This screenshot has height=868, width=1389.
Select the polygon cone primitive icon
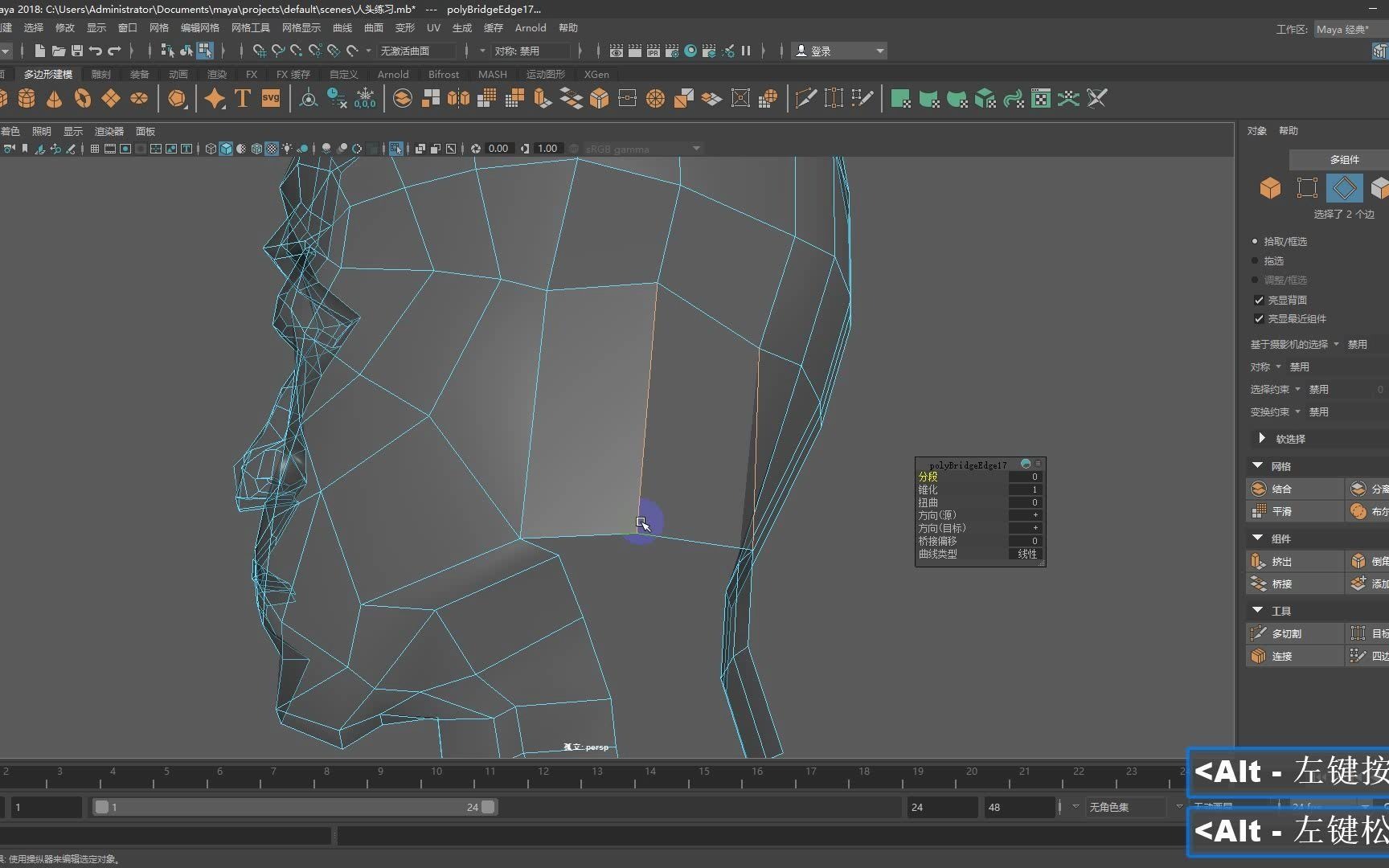54,99
